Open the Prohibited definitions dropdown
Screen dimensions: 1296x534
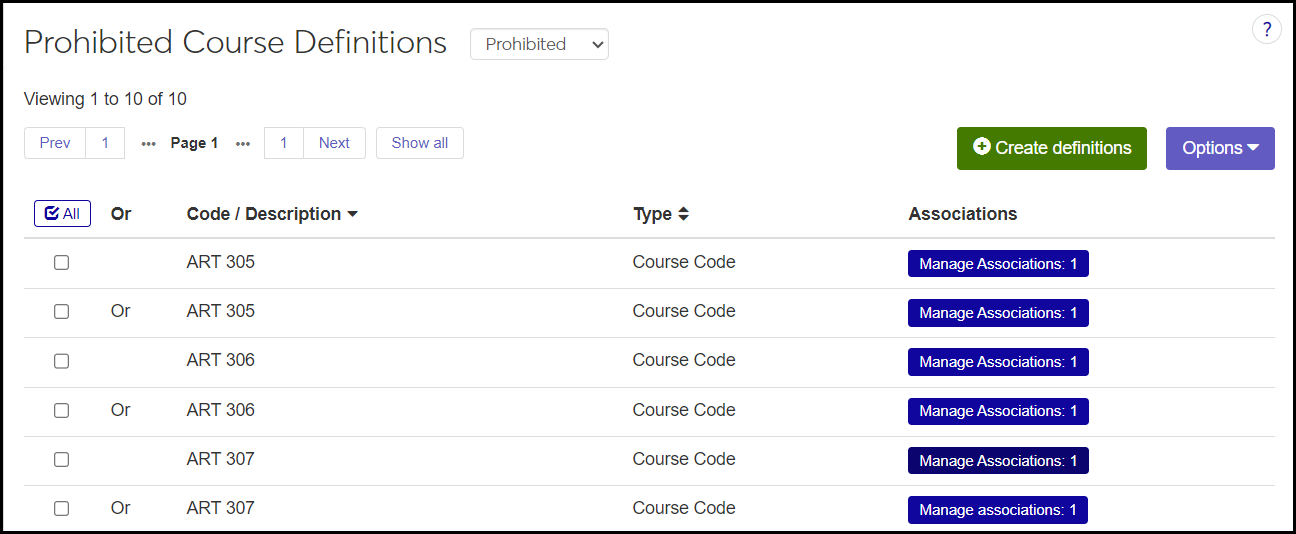click(539, 44)
